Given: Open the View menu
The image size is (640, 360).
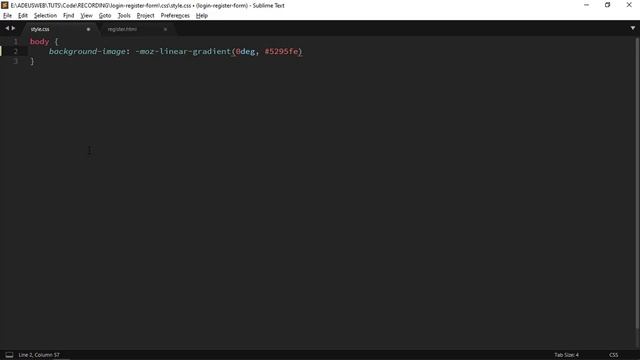Looking at the screenshot, I should coord(86,16).
